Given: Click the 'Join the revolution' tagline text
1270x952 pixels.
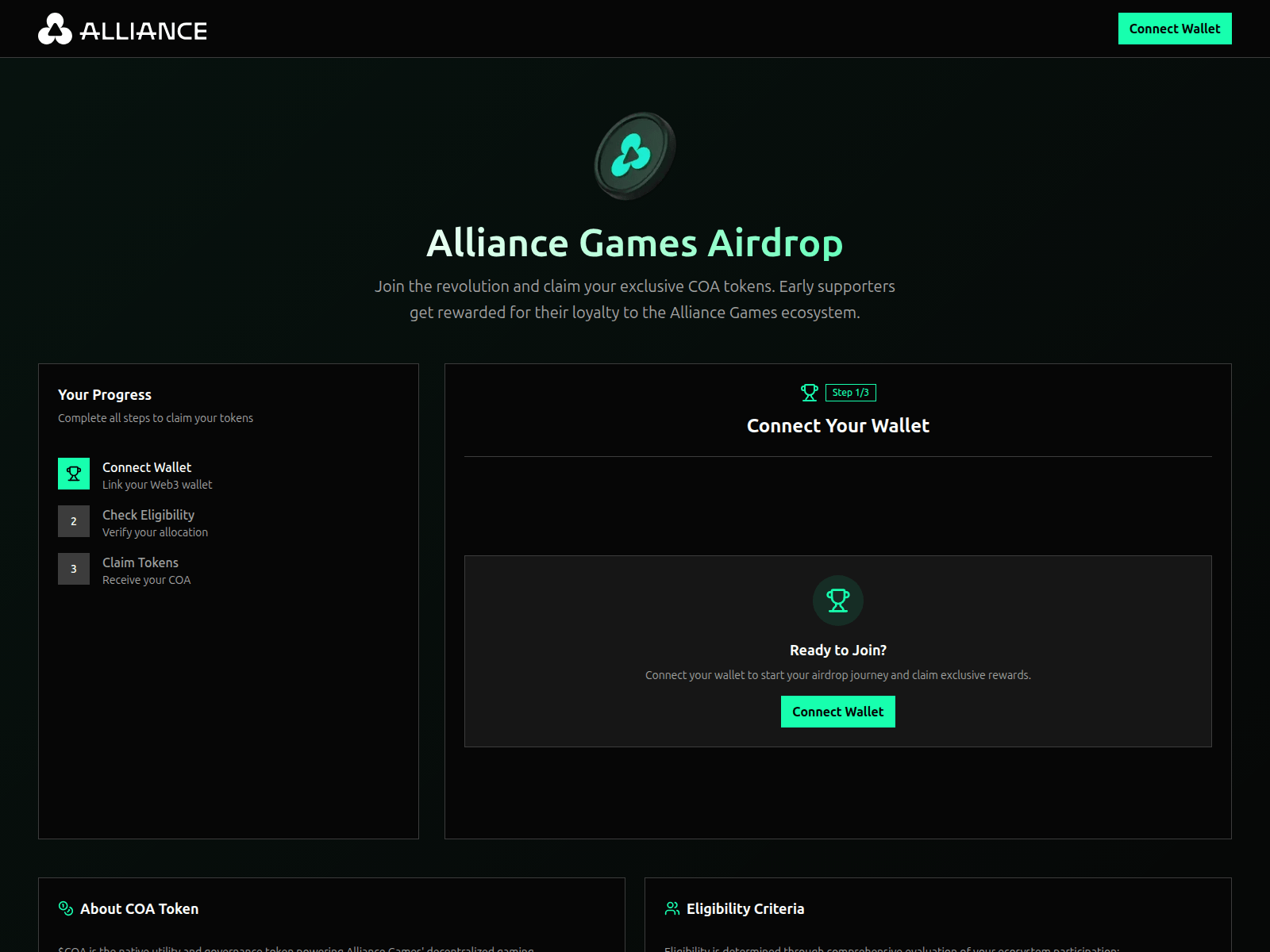Looking at the screenshot, I should [635, 299].
